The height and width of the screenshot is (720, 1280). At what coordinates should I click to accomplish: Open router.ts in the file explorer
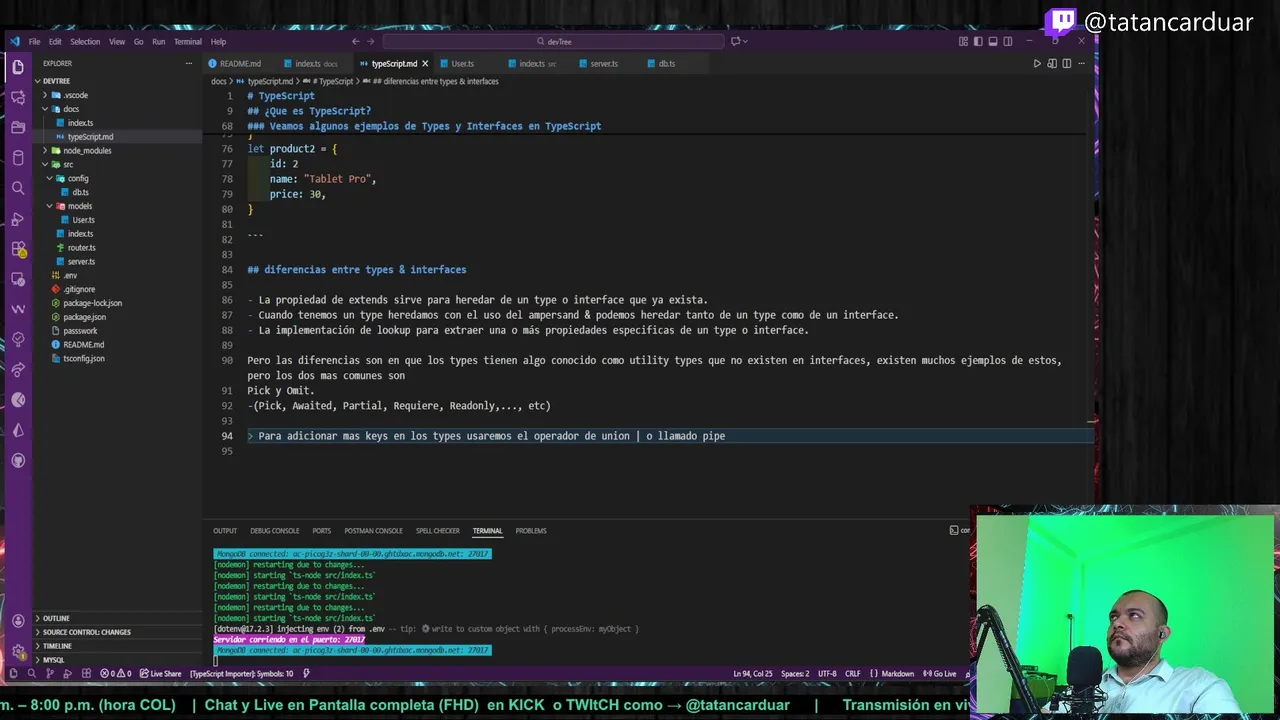tap(81, 247)
